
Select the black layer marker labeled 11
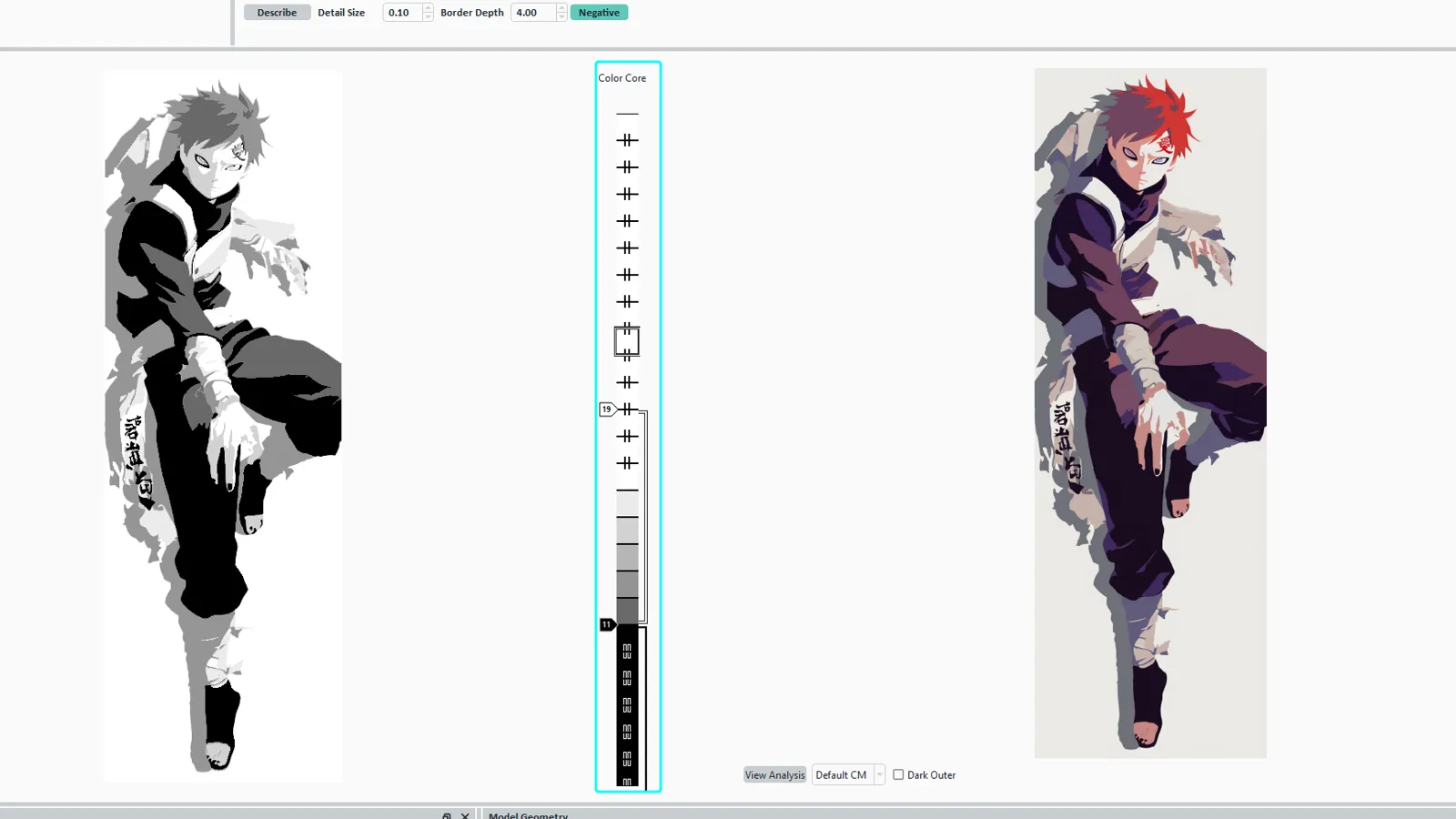pyautogui.click(x=607, y=624)
